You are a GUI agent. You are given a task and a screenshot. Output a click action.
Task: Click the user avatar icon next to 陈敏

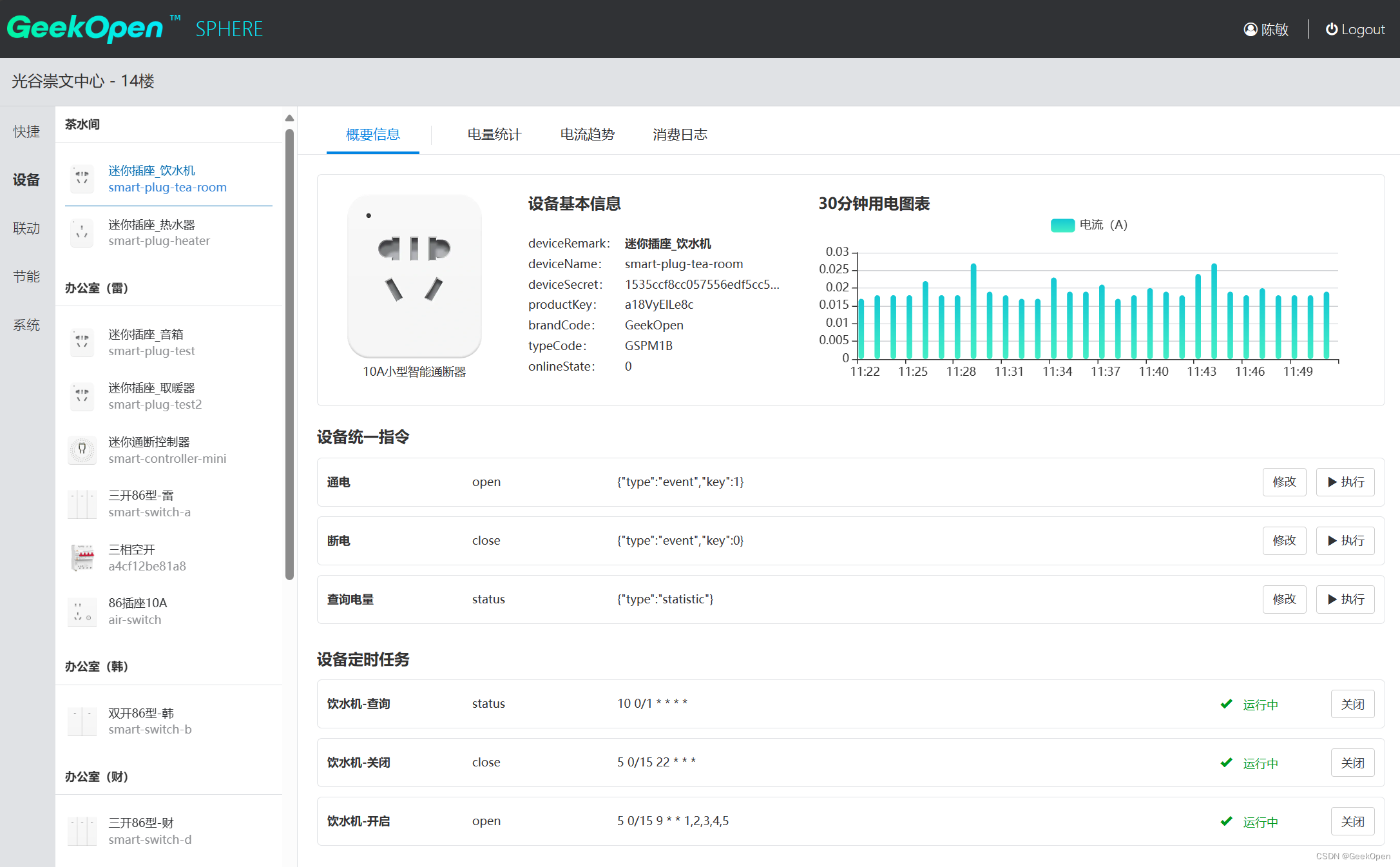pos(1250,30)
